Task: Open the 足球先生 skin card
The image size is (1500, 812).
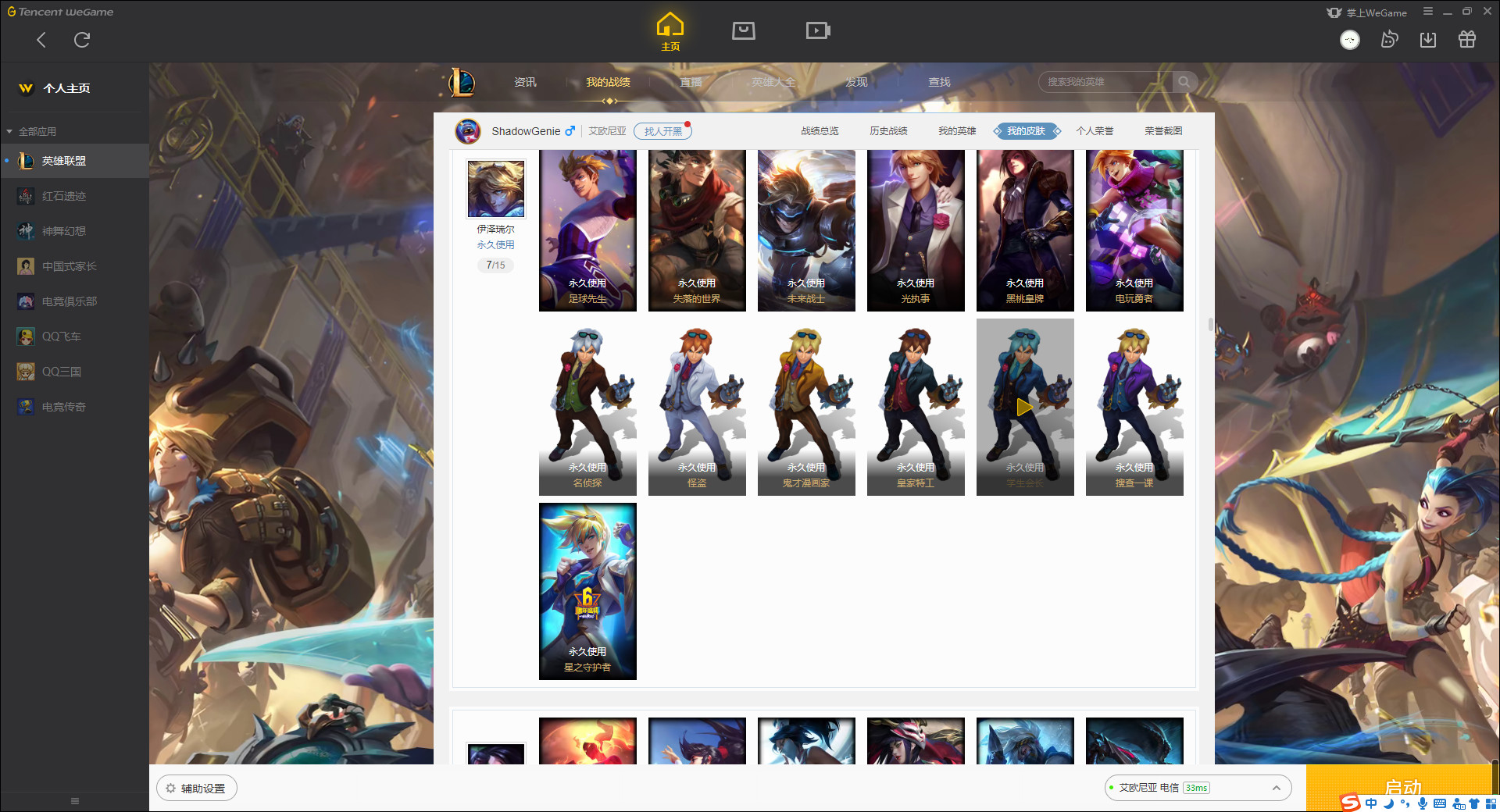Action: point(587,231)
